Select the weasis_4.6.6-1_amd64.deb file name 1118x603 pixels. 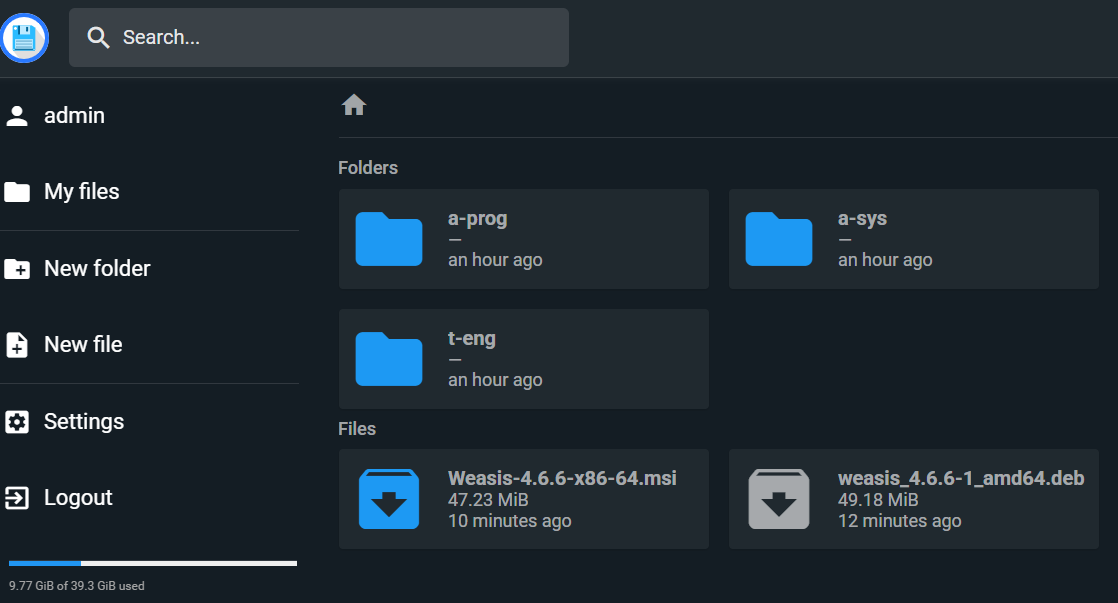tap(960, 478)
